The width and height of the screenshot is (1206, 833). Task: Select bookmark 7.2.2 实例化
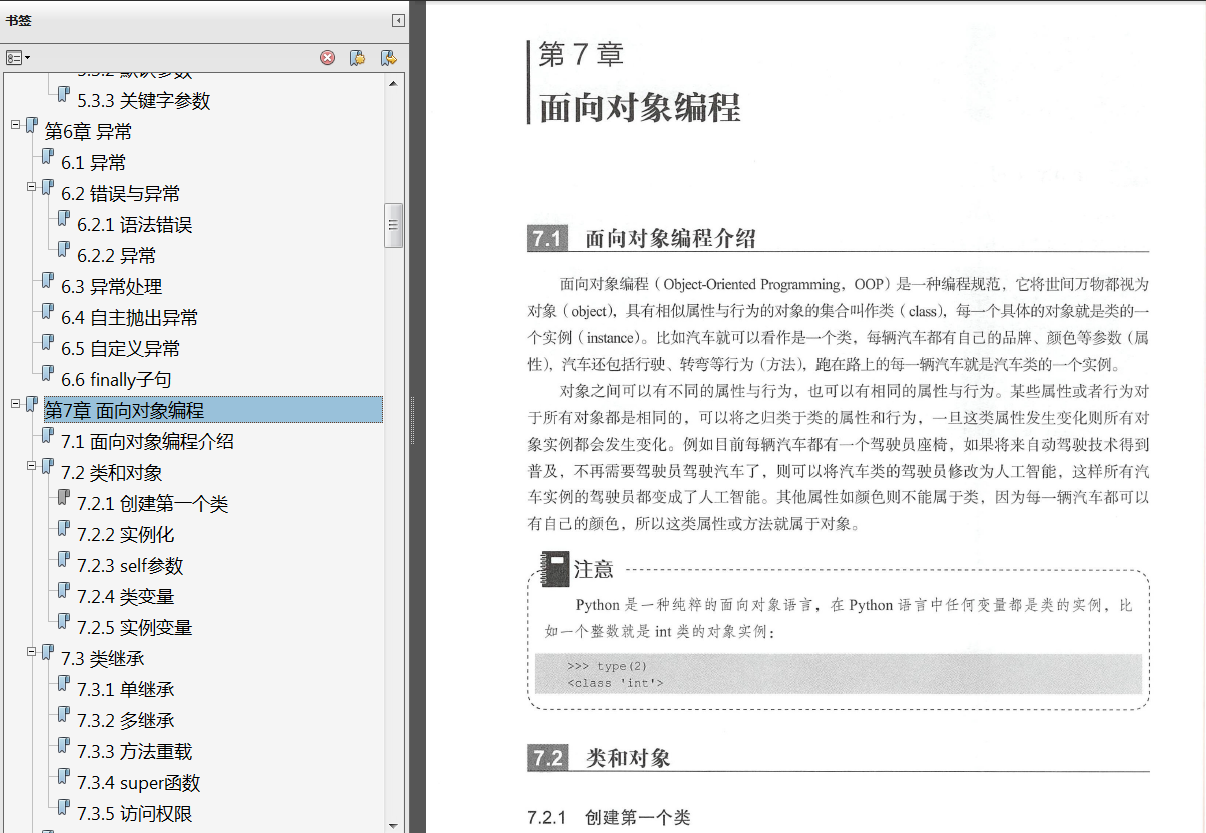point(125,535)
